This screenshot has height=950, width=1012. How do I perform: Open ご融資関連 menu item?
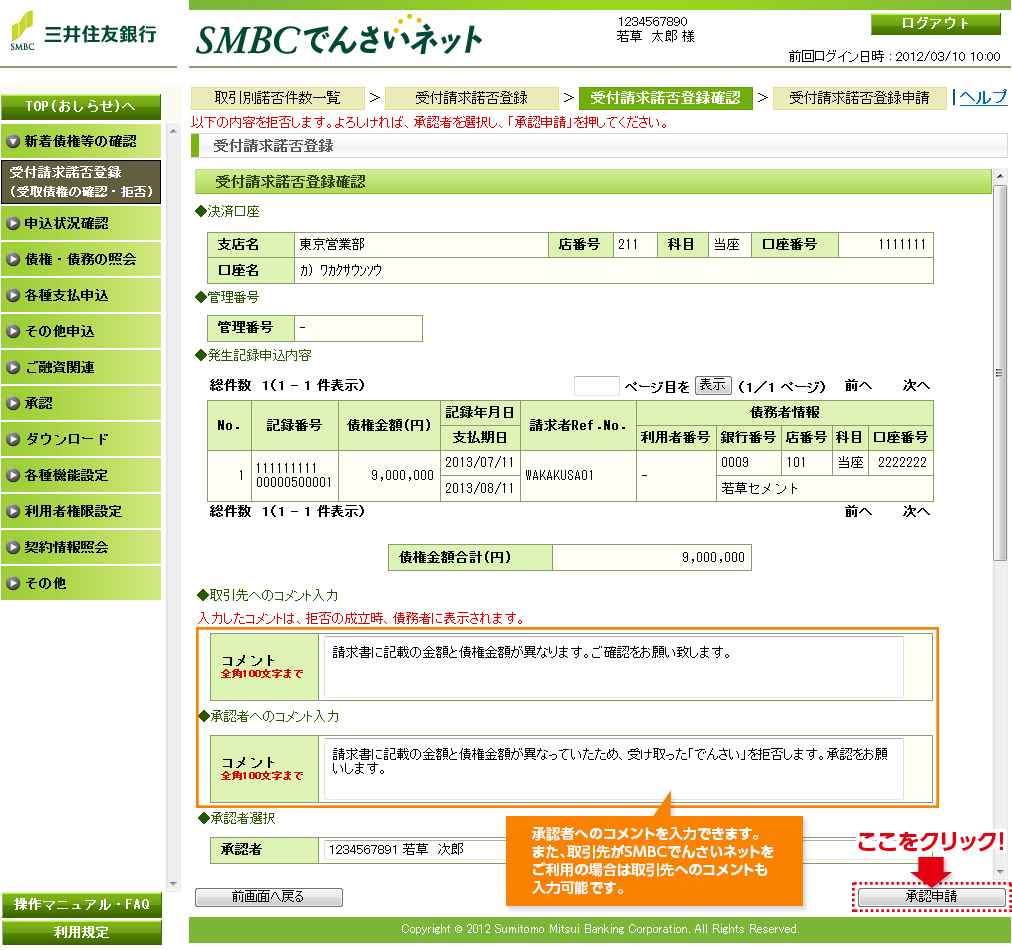tap(81, 367)
